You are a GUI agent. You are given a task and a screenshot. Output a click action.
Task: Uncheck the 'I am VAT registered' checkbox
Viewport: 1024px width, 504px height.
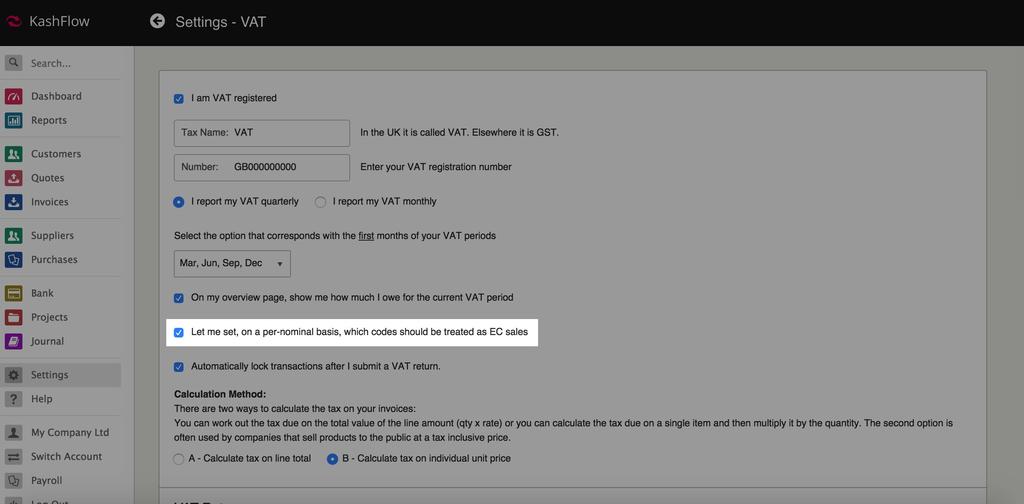(x=179, y=99)
